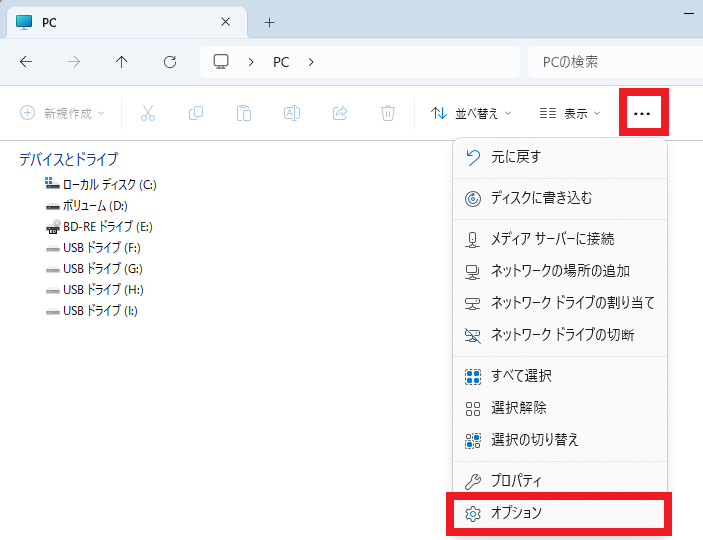The width and height of the screenshot is (703, 540).
Task: Open a new tab with plus button
Action: [269, 22]
